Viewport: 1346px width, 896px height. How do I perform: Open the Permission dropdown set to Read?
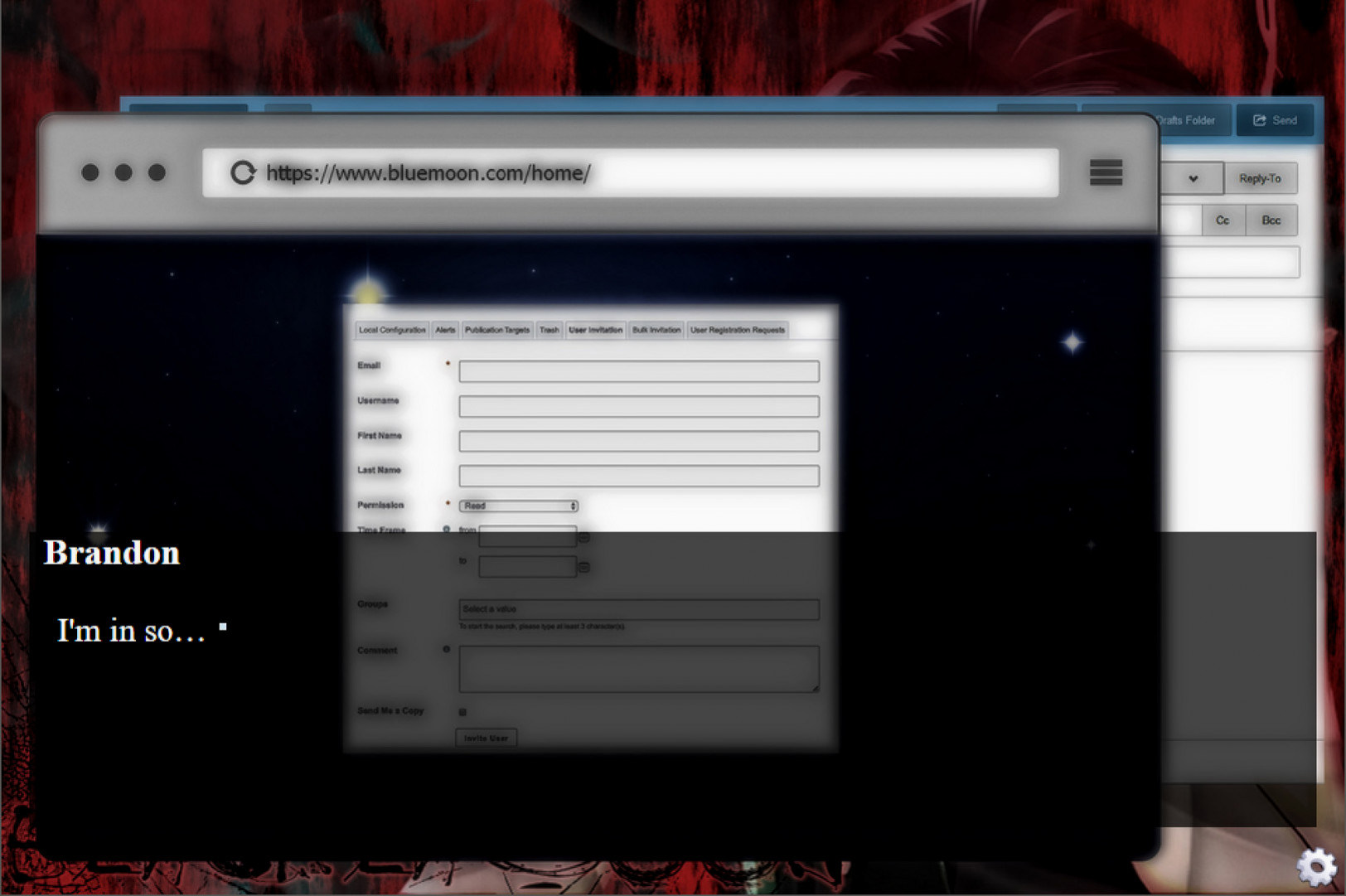click(x=519, y=506)
